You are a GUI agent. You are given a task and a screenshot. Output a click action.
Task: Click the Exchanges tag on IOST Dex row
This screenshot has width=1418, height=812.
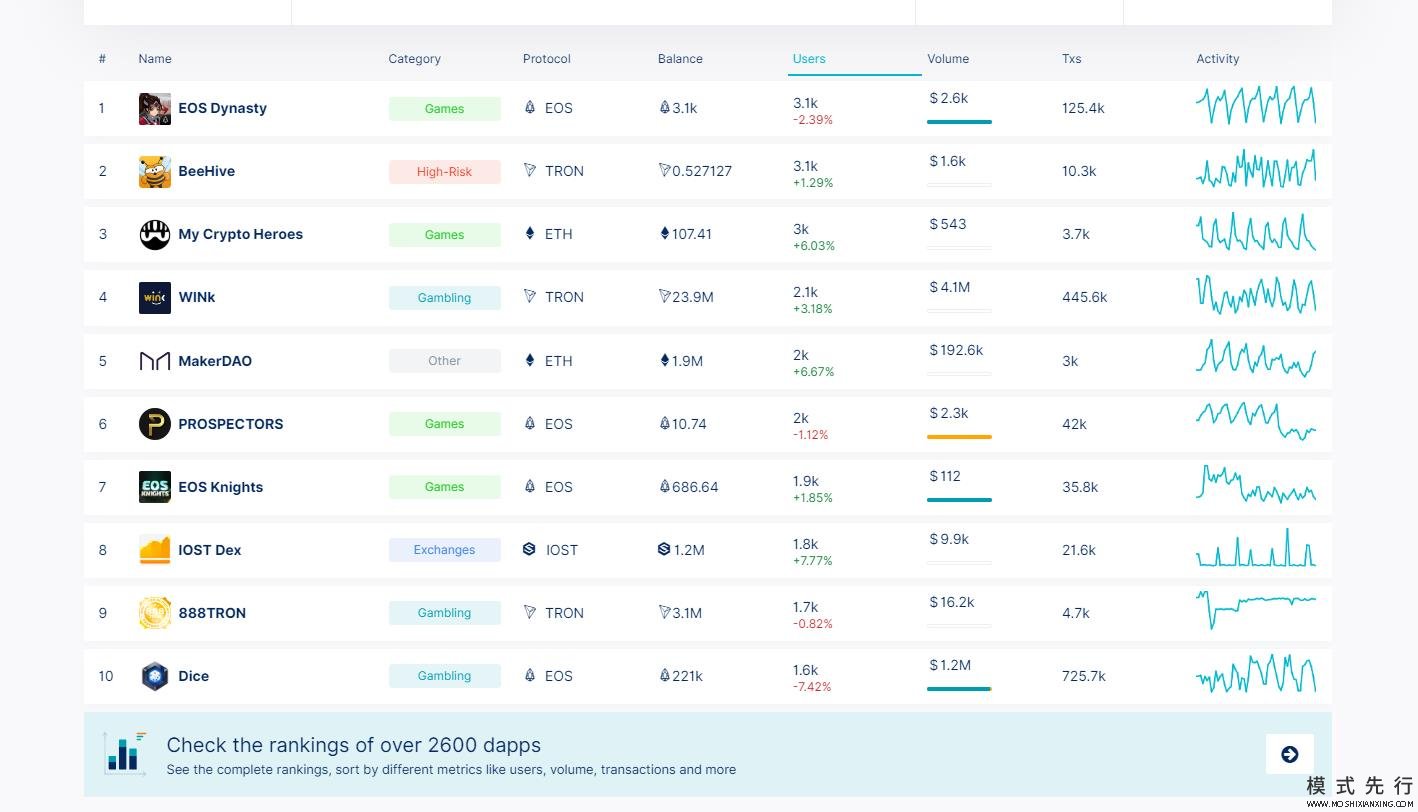point(445,550)
